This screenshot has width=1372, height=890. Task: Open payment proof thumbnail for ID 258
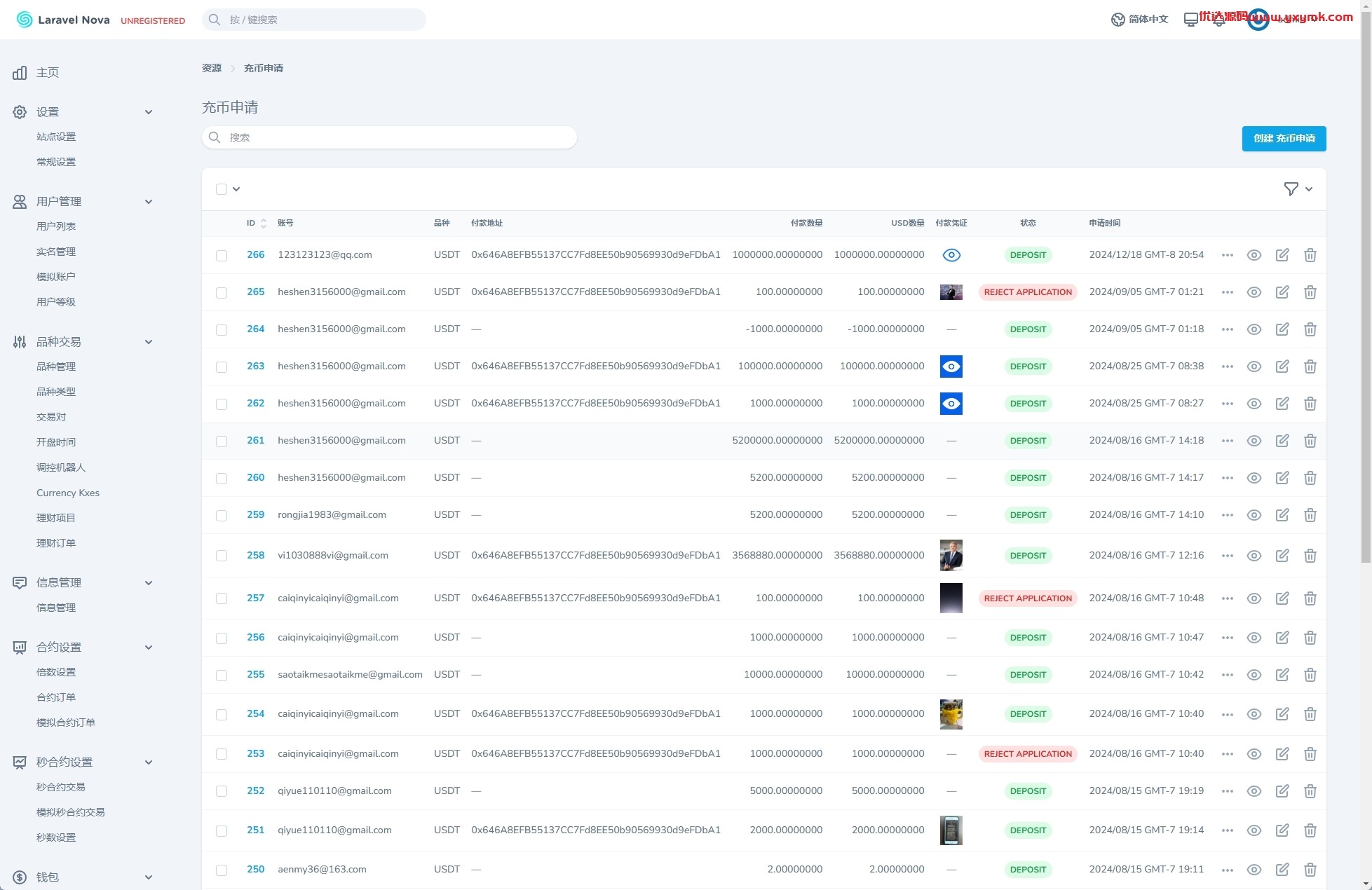[x=951, y=556]
